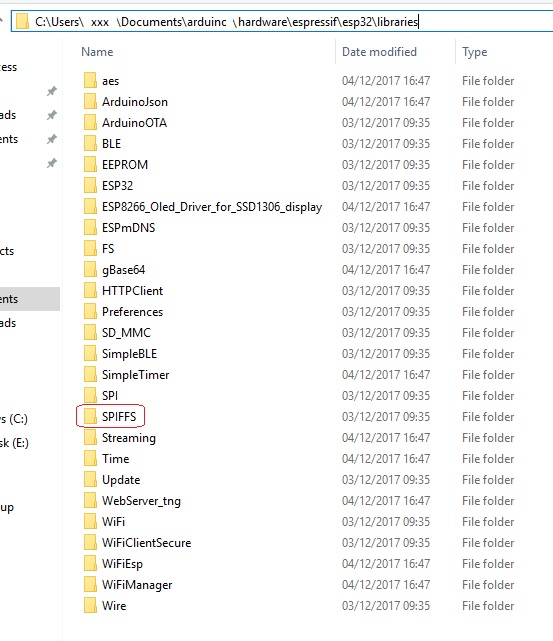
Task: Click the HTTPClient folder icon
Action: 90,290
